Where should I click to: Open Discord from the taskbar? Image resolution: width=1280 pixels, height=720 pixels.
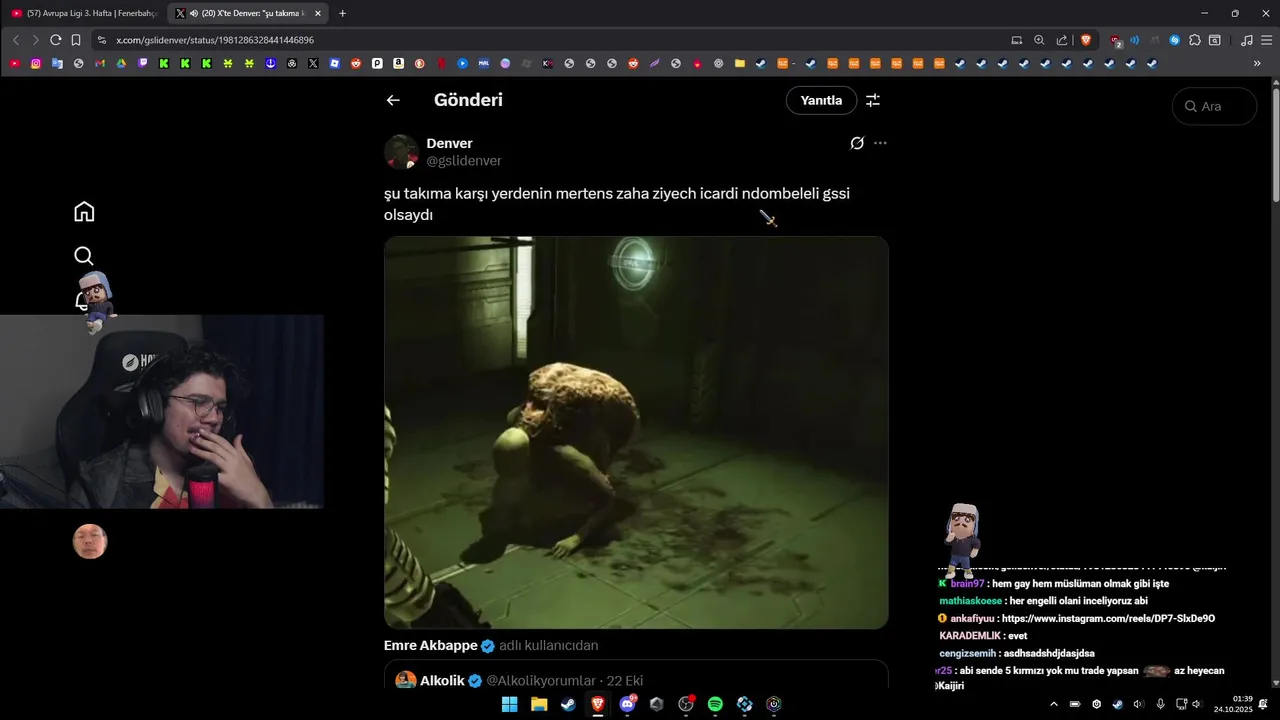pos(628,704)
